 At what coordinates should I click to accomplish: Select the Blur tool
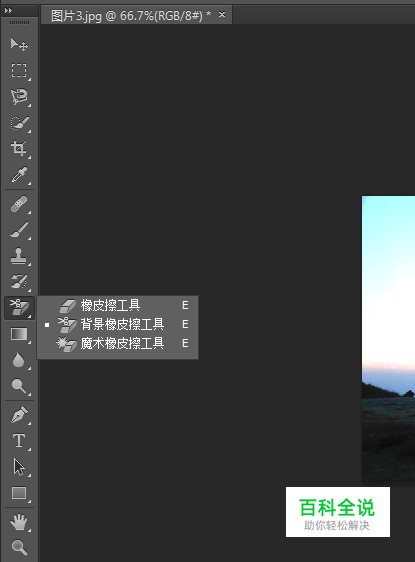[19, 359]
